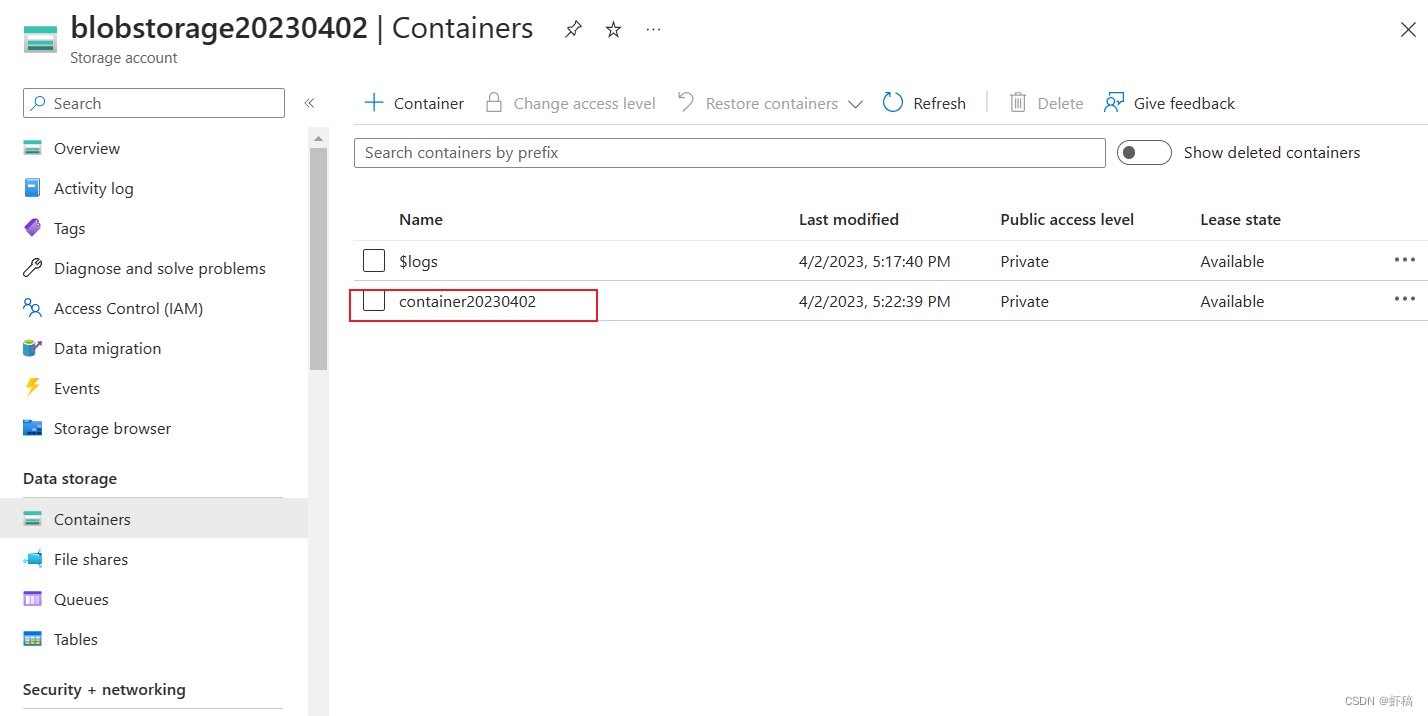Open the Tags blade
This screenshot has height=716, width=1428.
tap(69, 228)
